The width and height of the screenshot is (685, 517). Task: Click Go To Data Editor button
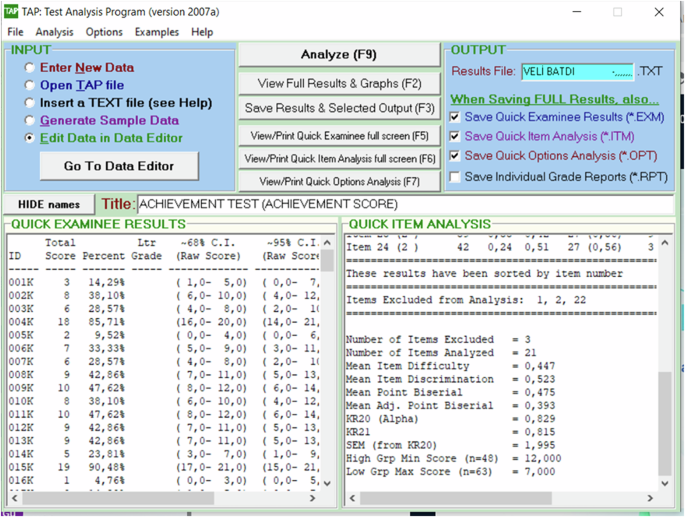tap(119, 166)
